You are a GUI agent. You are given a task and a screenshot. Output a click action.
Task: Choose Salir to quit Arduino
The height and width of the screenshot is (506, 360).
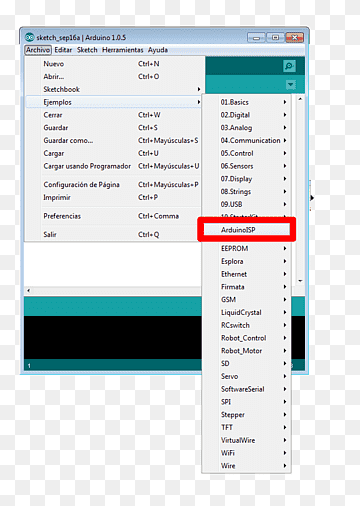(114, 234)
